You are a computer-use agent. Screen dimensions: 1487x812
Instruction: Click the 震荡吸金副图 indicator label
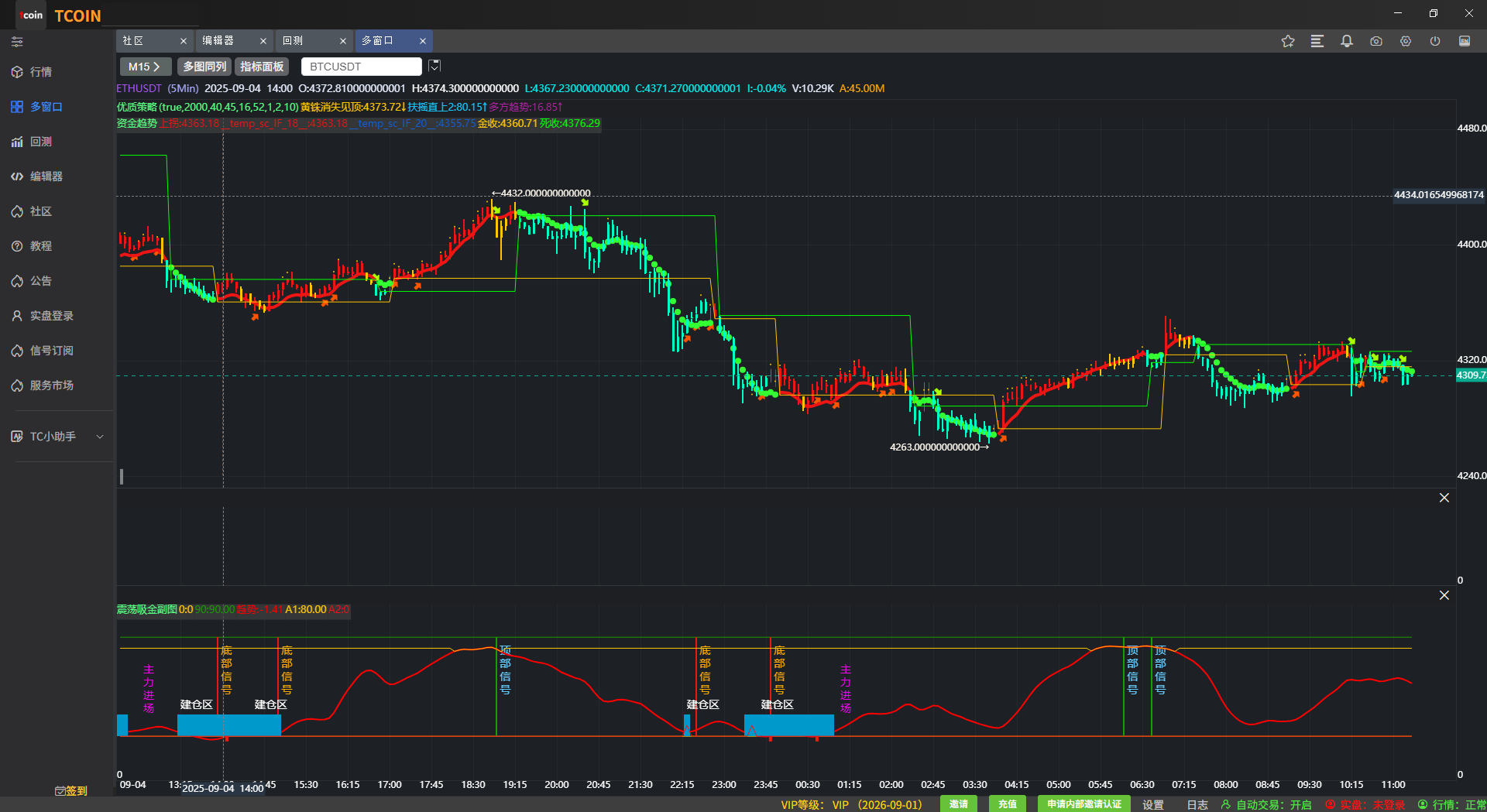tap(147, 609)
